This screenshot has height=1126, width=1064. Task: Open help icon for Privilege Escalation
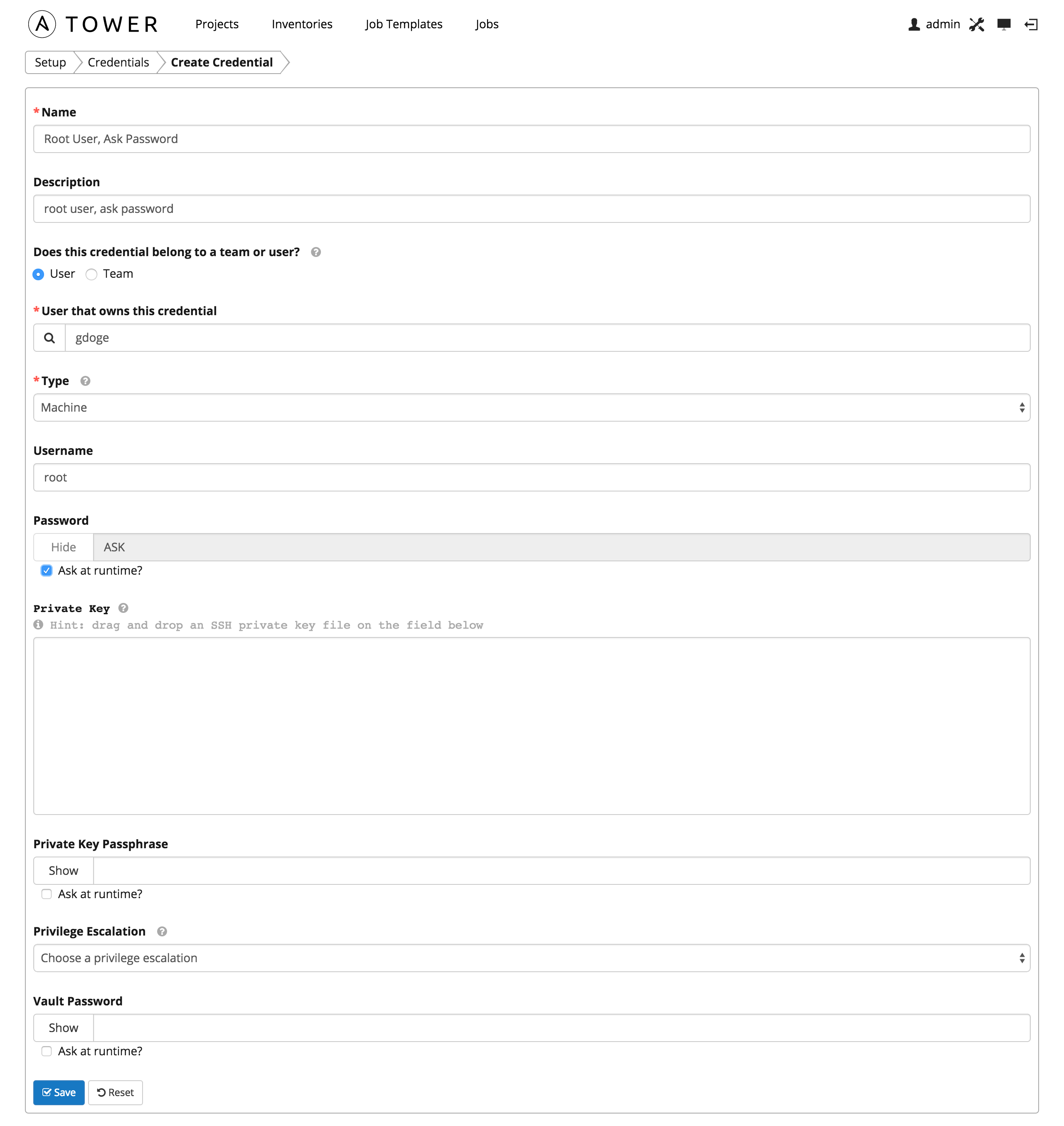pos(162,931)
